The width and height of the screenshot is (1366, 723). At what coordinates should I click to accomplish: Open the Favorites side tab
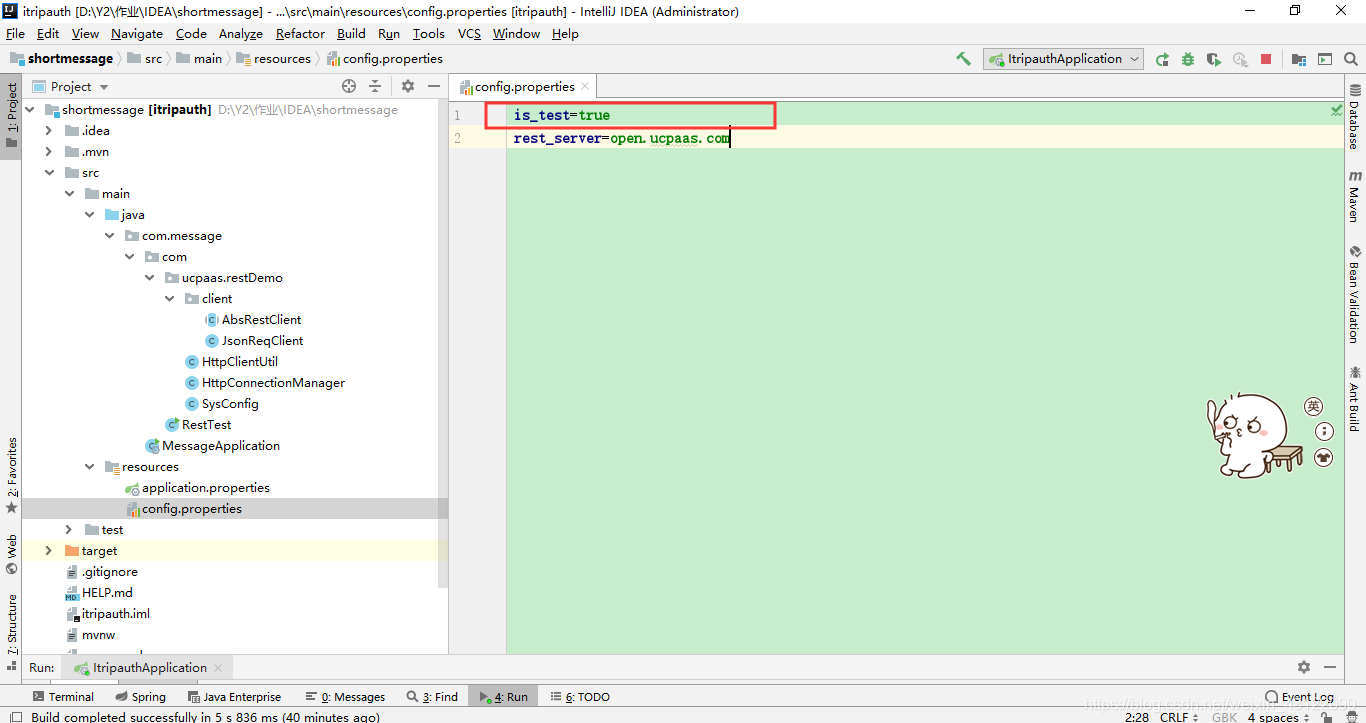(x=11, y=475)
